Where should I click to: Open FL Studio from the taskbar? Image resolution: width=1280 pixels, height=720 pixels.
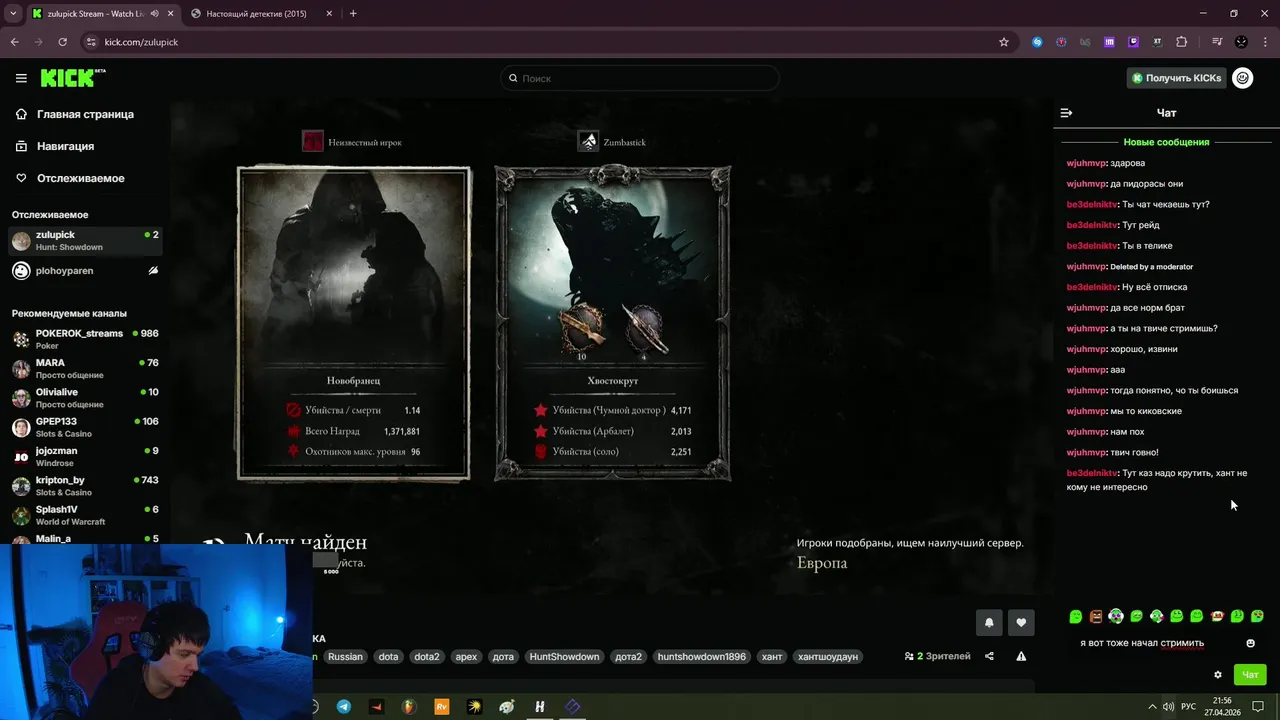(409, 706)
